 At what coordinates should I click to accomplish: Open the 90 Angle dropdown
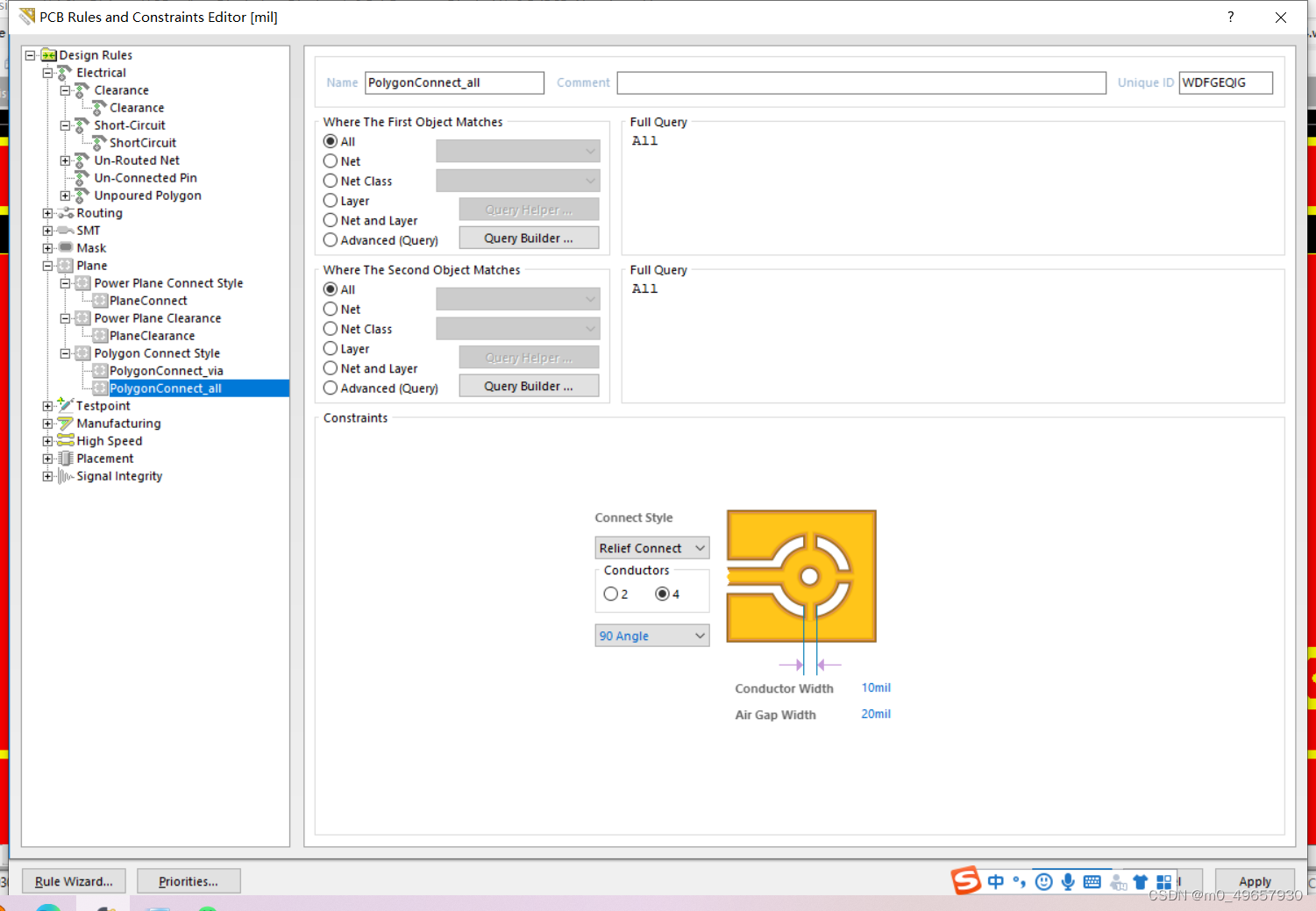(x=651, y=636)
